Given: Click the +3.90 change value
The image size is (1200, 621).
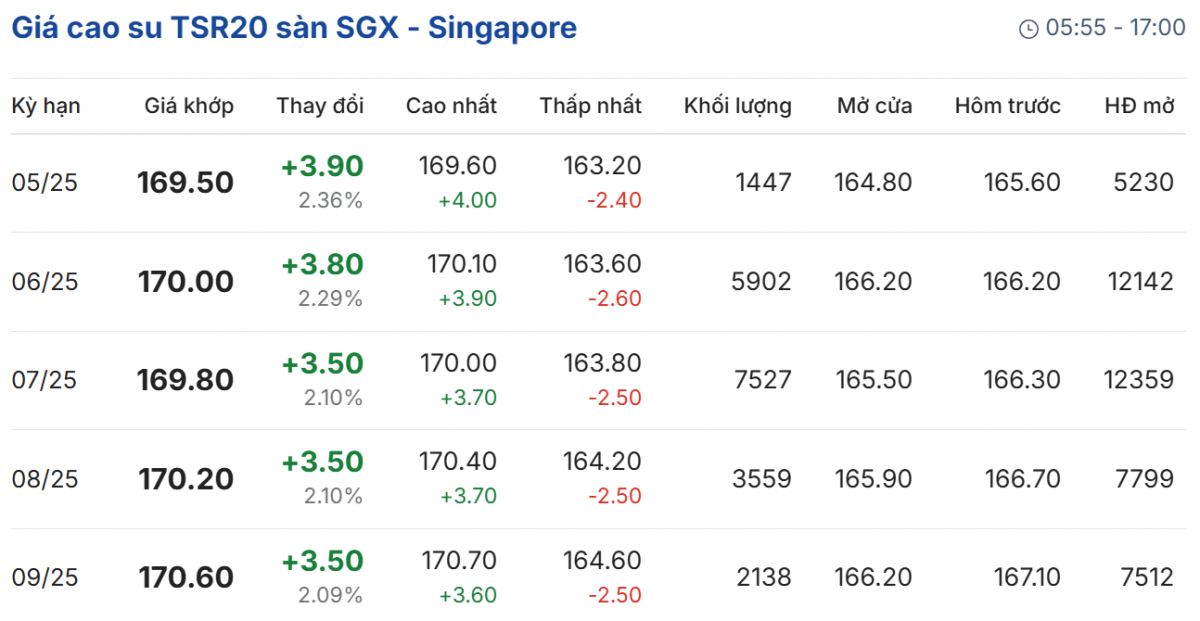Looking at the screenshot, I should point(322,166).
